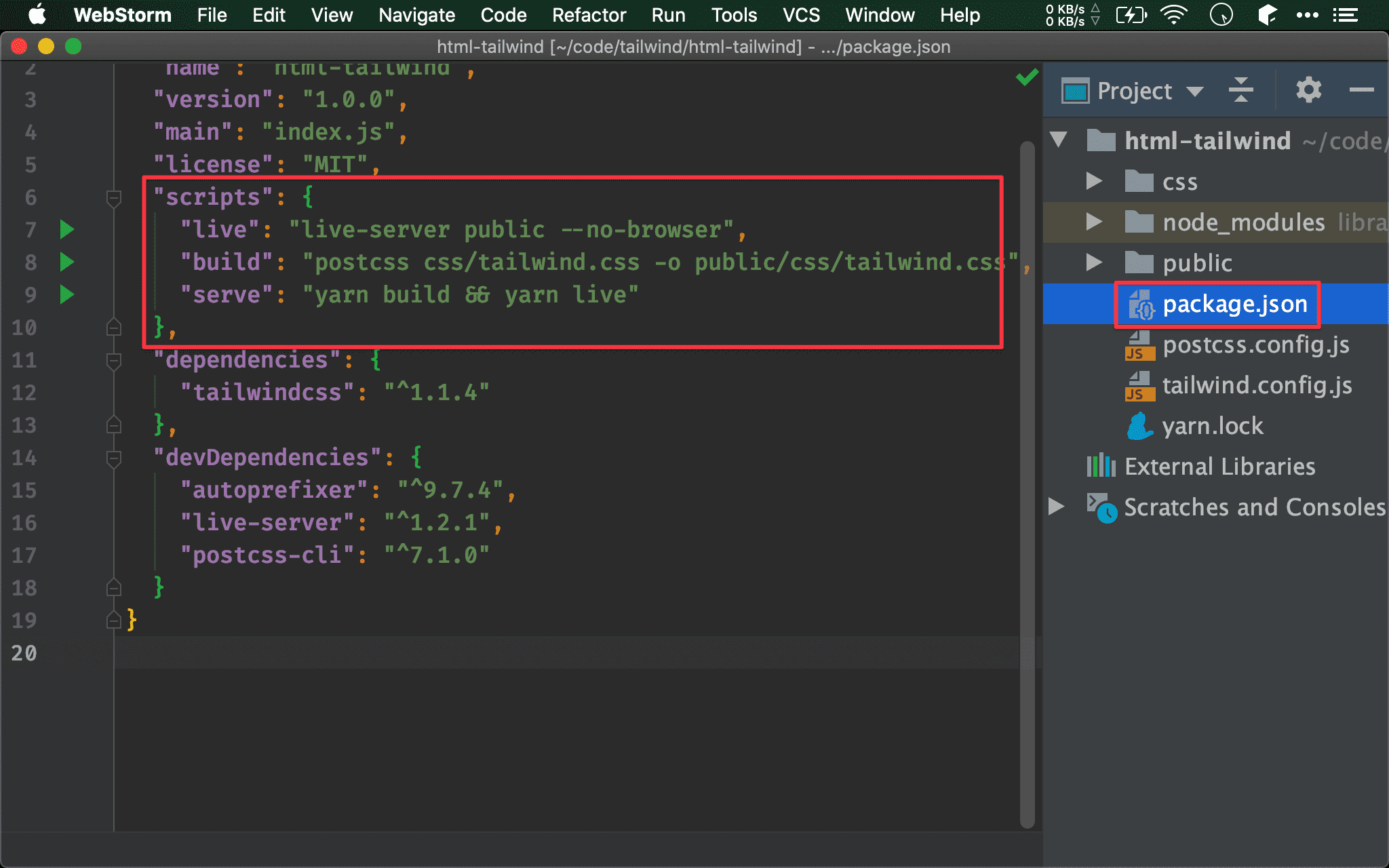Viewport: 1389px width, 868px height.
Task: Collapse the html-tailwind project root
Action: 1059,140
